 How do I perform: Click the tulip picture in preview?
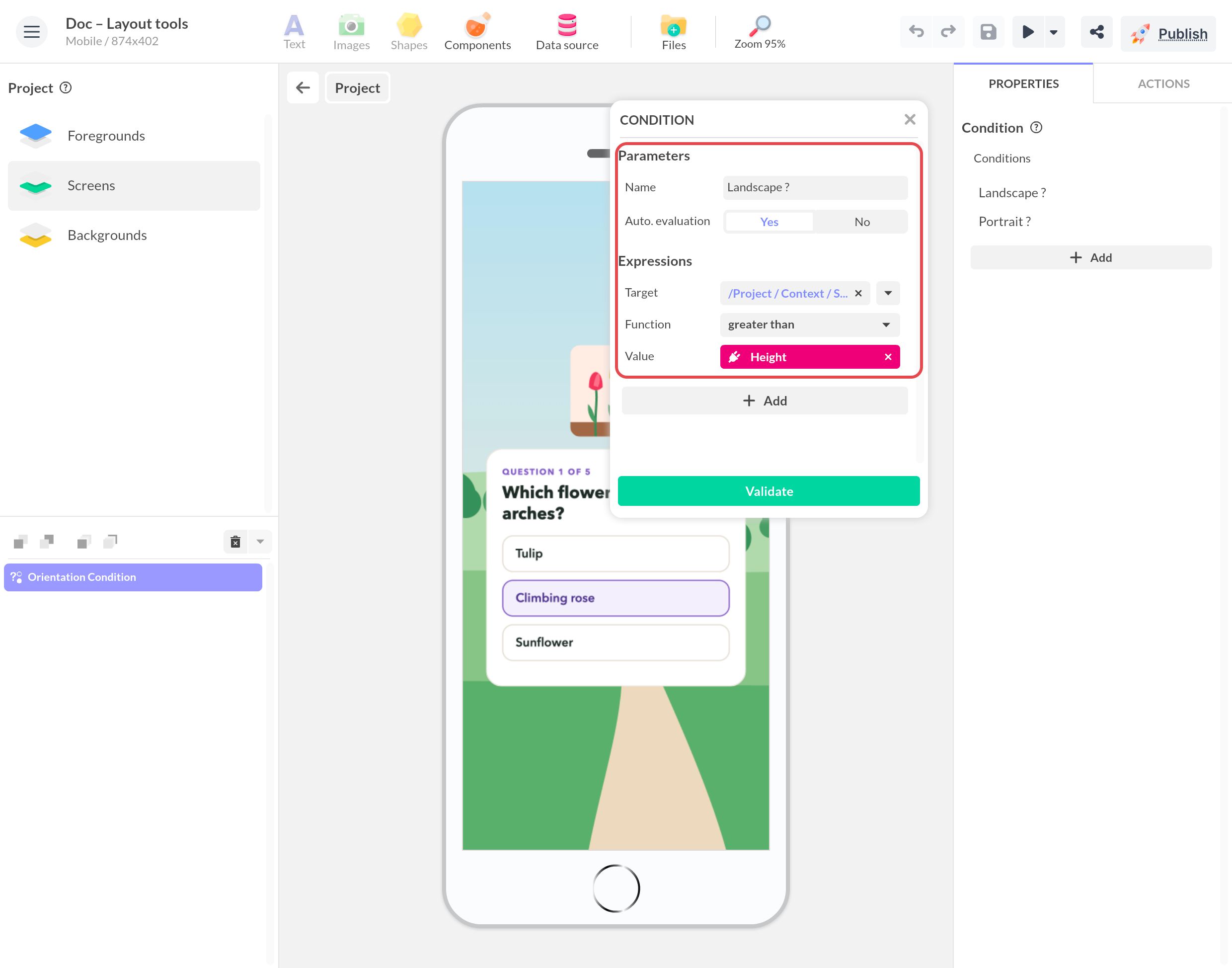[591, 391]
